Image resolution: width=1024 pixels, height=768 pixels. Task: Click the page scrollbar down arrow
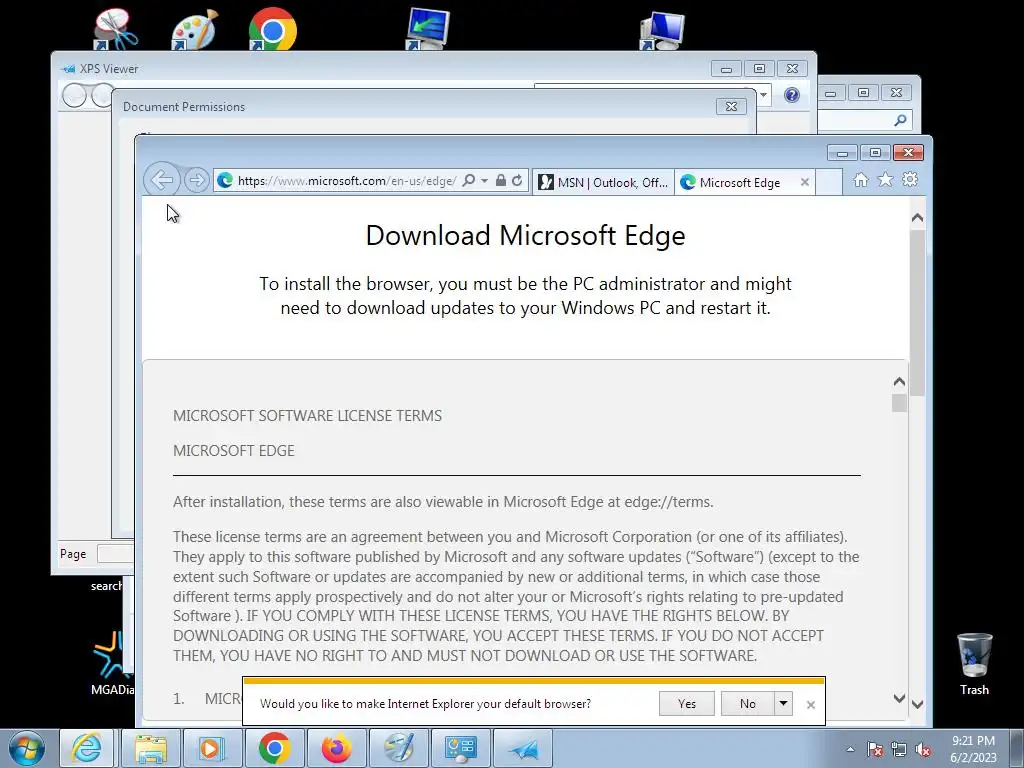point(917,704)
